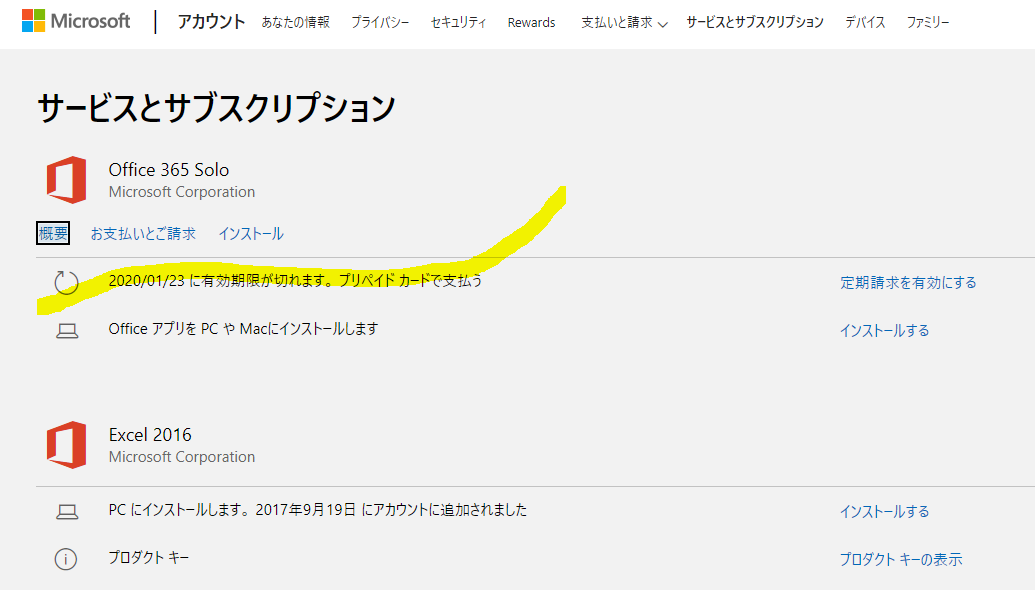This screenshot has width=1035, height=590.
Task: Open the ファミリー navigation item
Action: coord(928,22)
